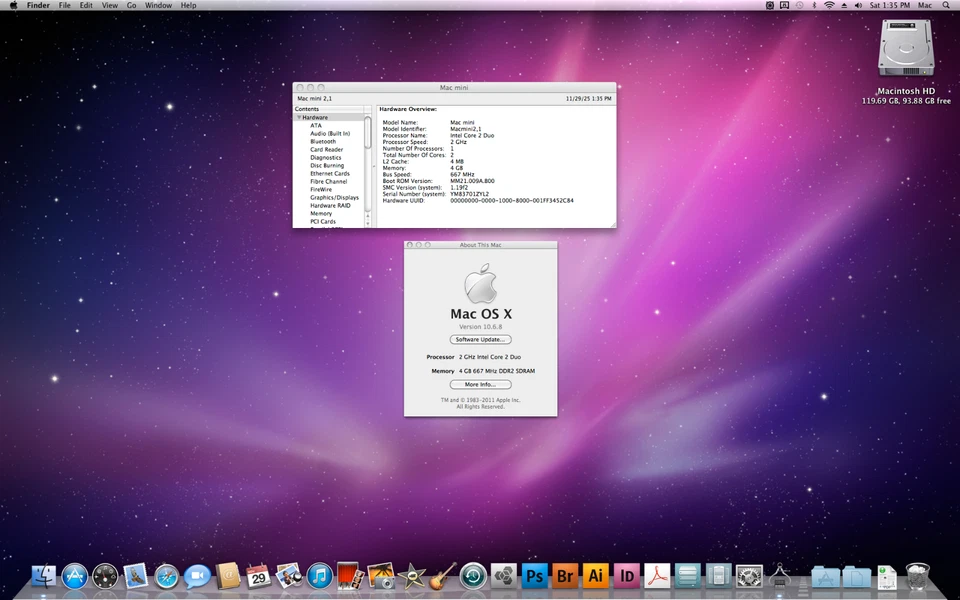Open InDesign from the Dock

[626, 576]
